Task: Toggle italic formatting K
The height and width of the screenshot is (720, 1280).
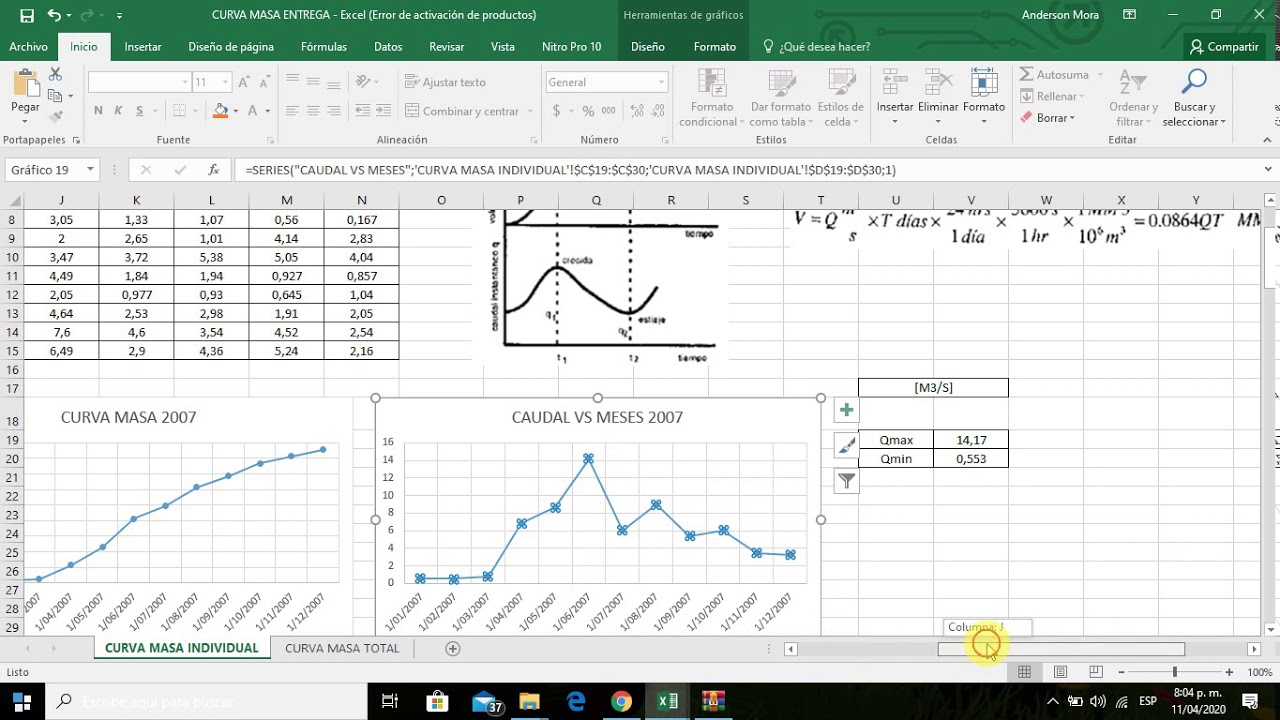Action: 120,111
